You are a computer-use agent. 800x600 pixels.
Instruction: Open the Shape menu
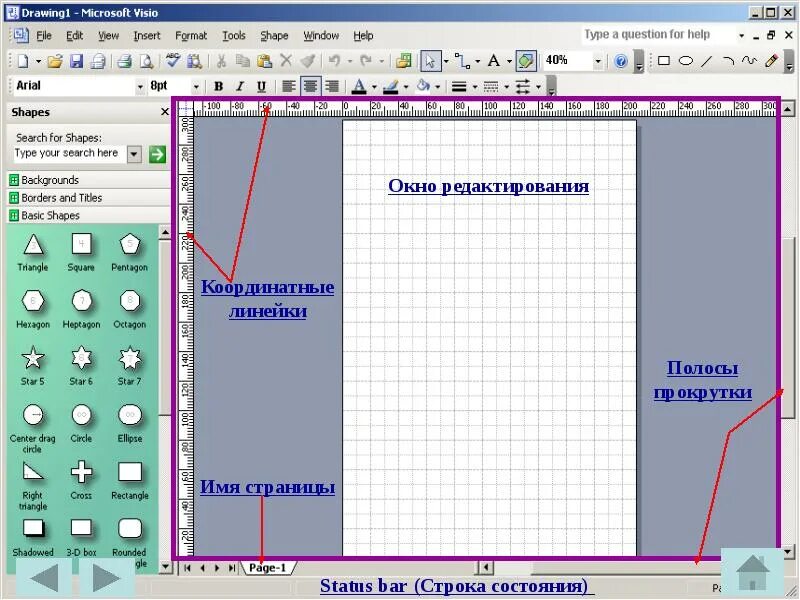pyautogui.click(x=274, y=36)
